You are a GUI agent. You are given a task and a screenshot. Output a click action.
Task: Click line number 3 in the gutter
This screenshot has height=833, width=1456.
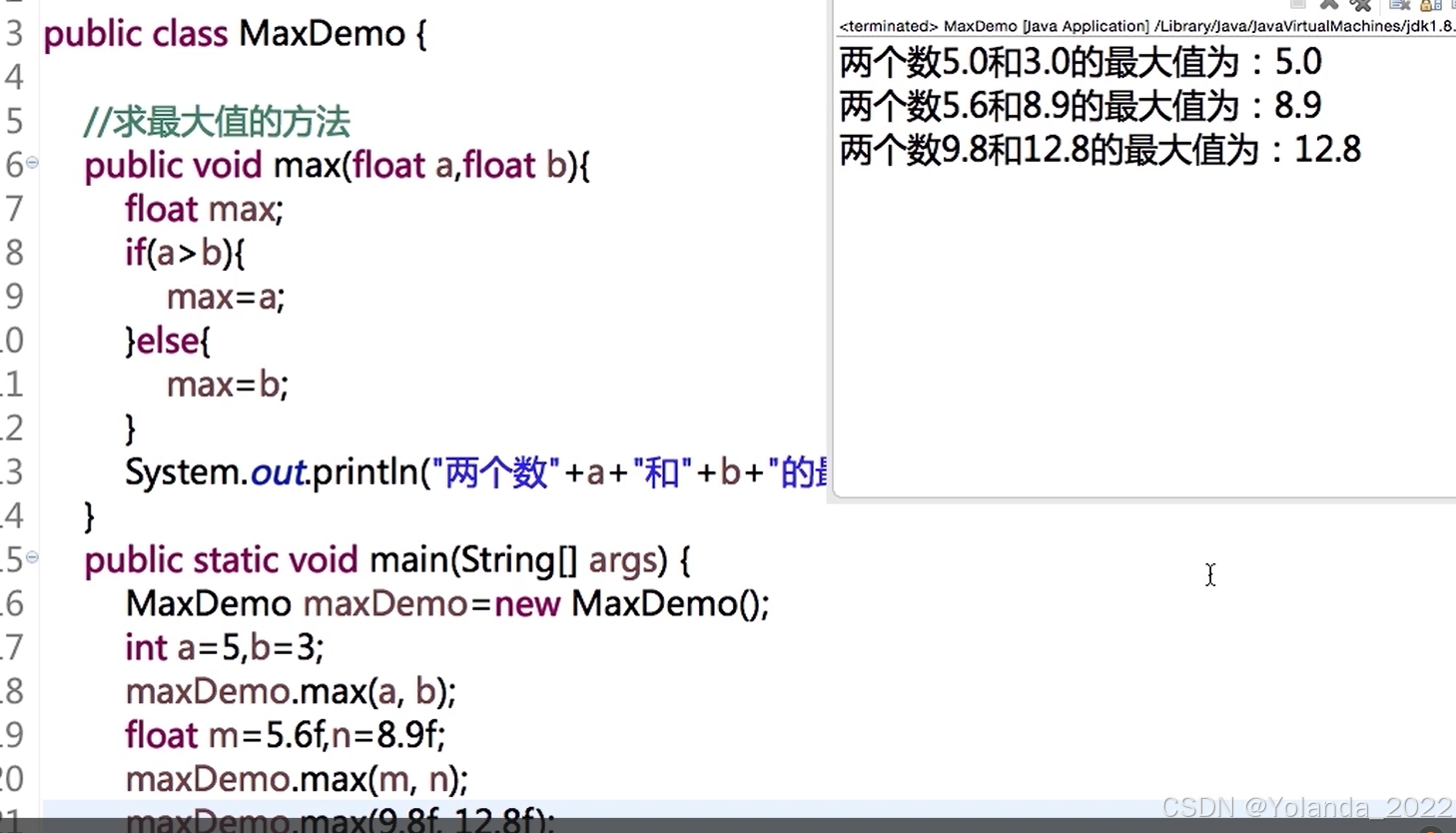point(14,34)
